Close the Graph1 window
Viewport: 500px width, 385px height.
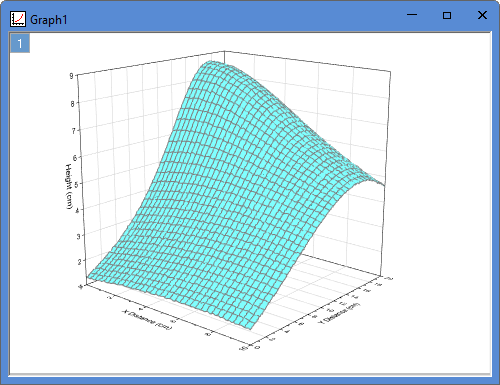pos(482,15)
